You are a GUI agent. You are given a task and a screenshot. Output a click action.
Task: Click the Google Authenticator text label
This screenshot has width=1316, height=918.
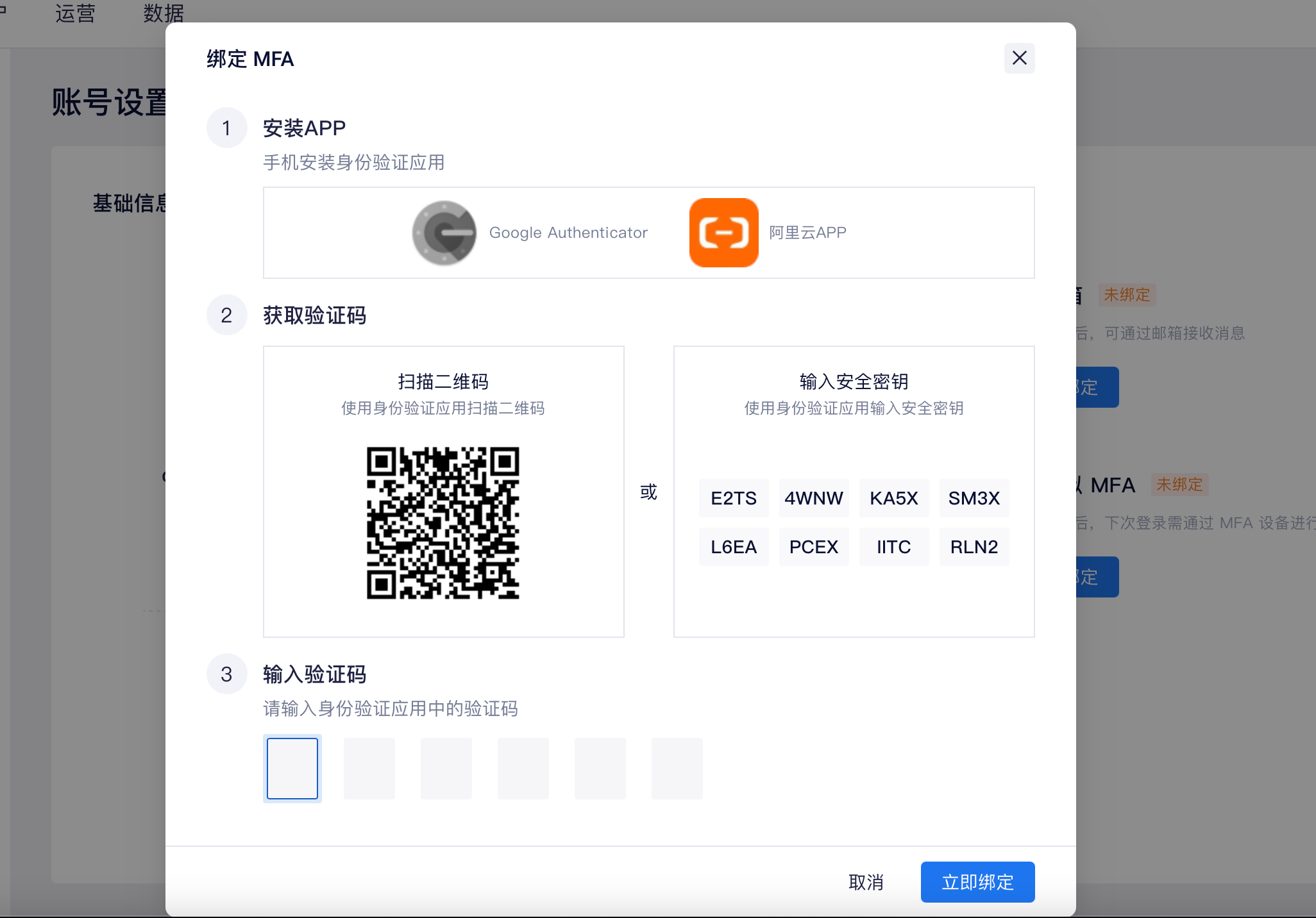(568, 233)
